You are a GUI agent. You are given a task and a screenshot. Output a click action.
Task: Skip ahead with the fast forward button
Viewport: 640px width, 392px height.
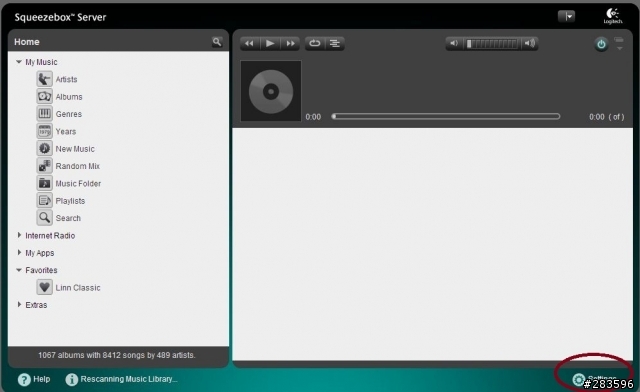(x=290, y=43)
